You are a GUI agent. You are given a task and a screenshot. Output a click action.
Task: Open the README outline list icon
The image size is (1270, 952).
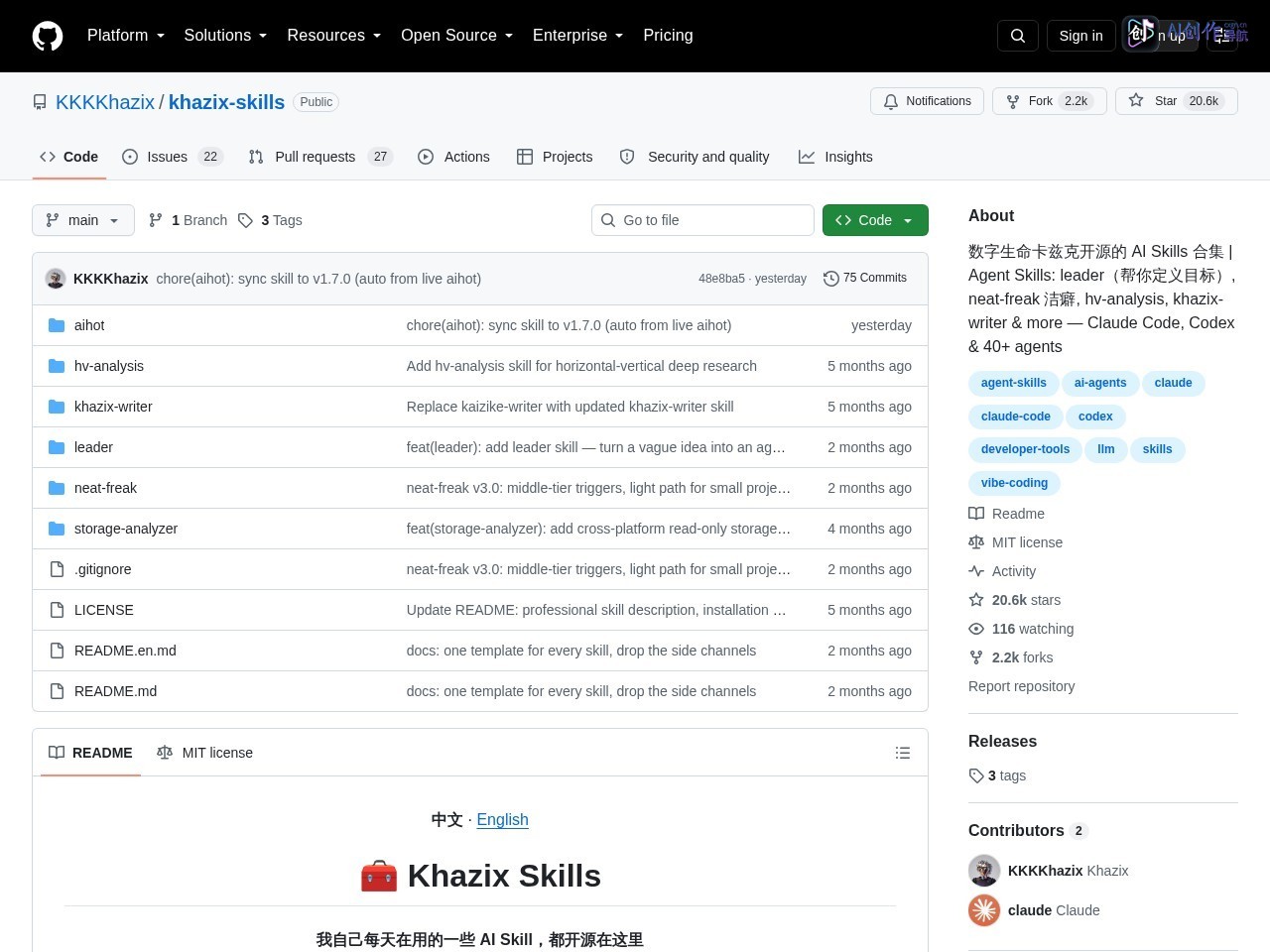point(903,753)
